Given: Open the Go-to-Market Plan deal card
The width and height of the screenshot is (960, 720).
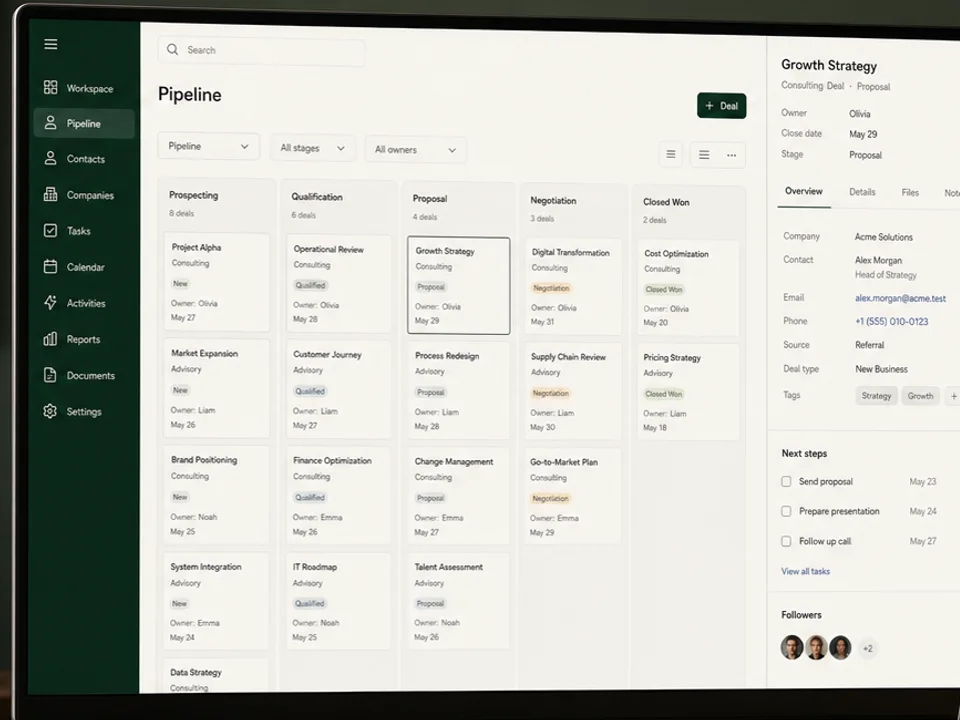Looking at the screenshot, I should (x=572, y=497).
